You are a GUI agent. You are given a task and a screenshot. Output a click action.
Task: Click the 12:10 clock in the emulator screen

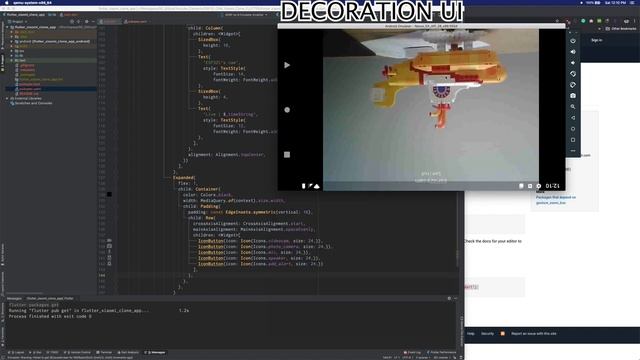552,186
